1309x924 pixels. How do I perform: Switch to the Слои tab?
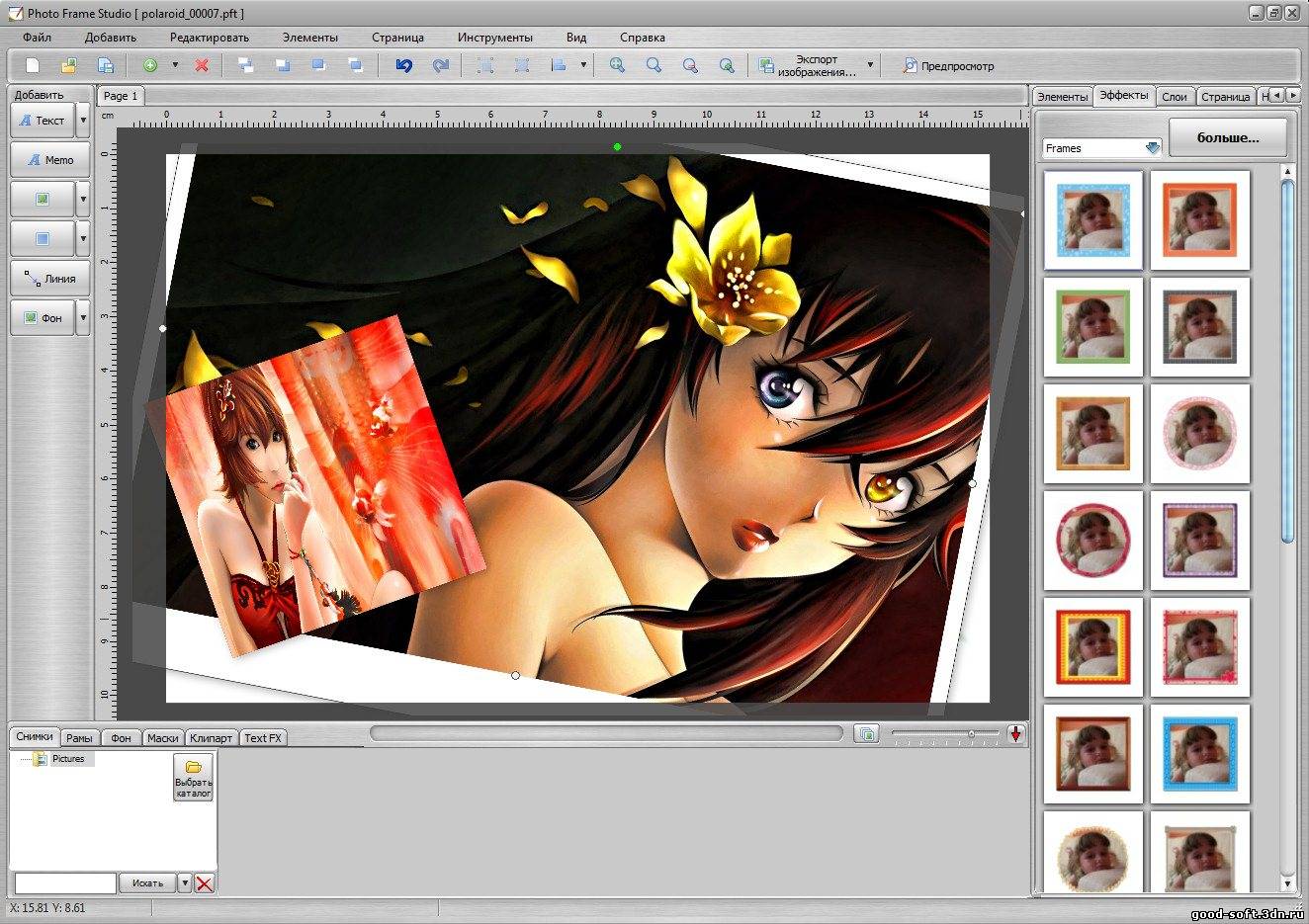1174,97
